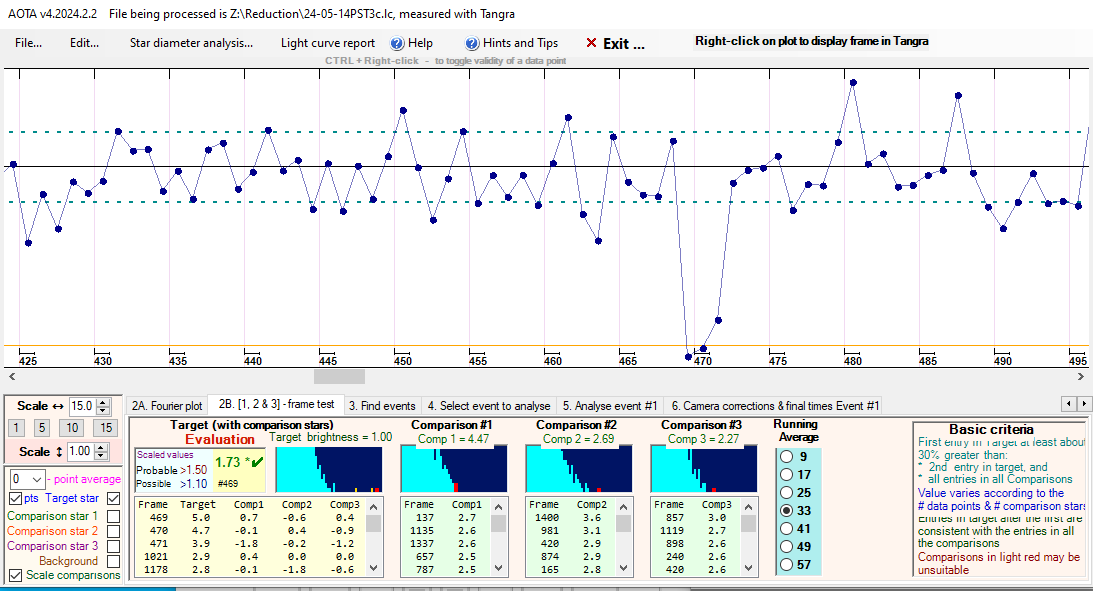Viewport: 1093px width, 591px height.
Task: Enable the Background checkbox
Action: (x=114, y=561)
